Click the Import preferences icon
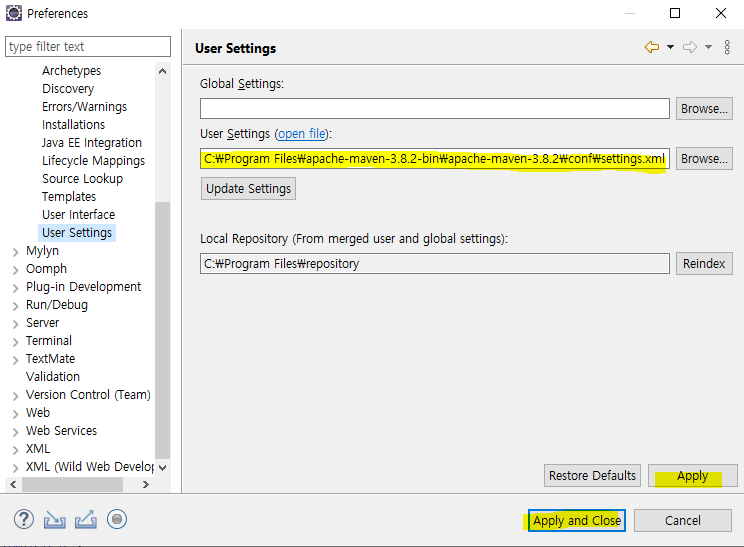The image size is (744, 547). 55,519
